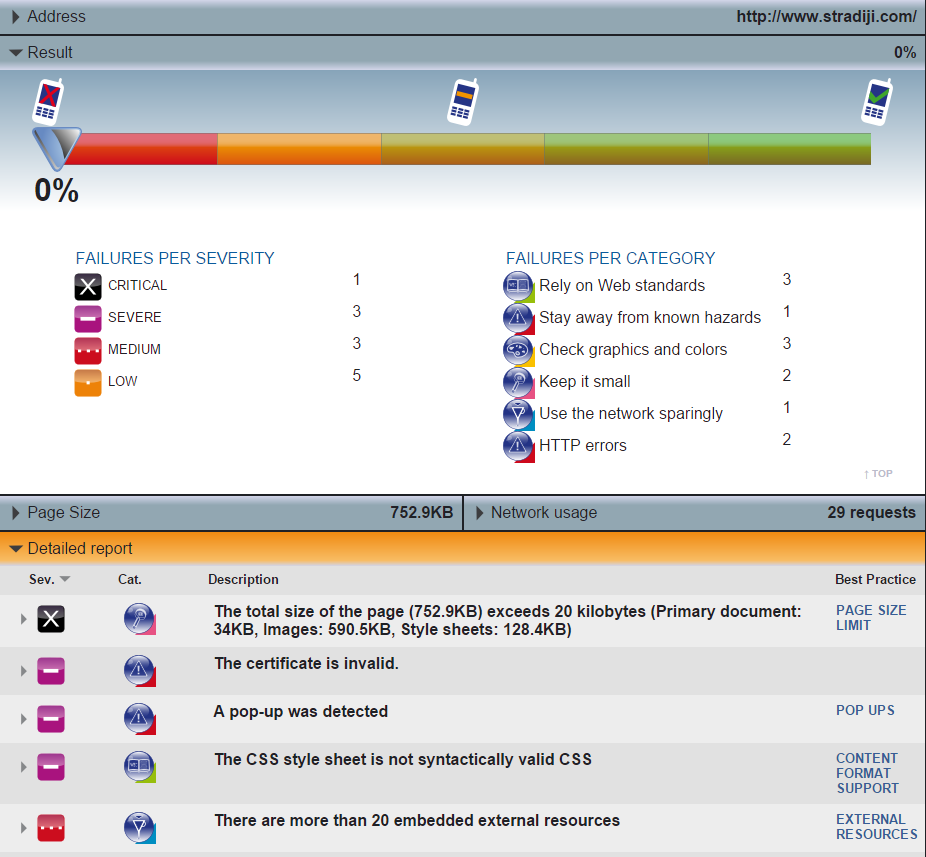
Task: Click the LOW severity orange icon
Action: (x=88, y=383)
